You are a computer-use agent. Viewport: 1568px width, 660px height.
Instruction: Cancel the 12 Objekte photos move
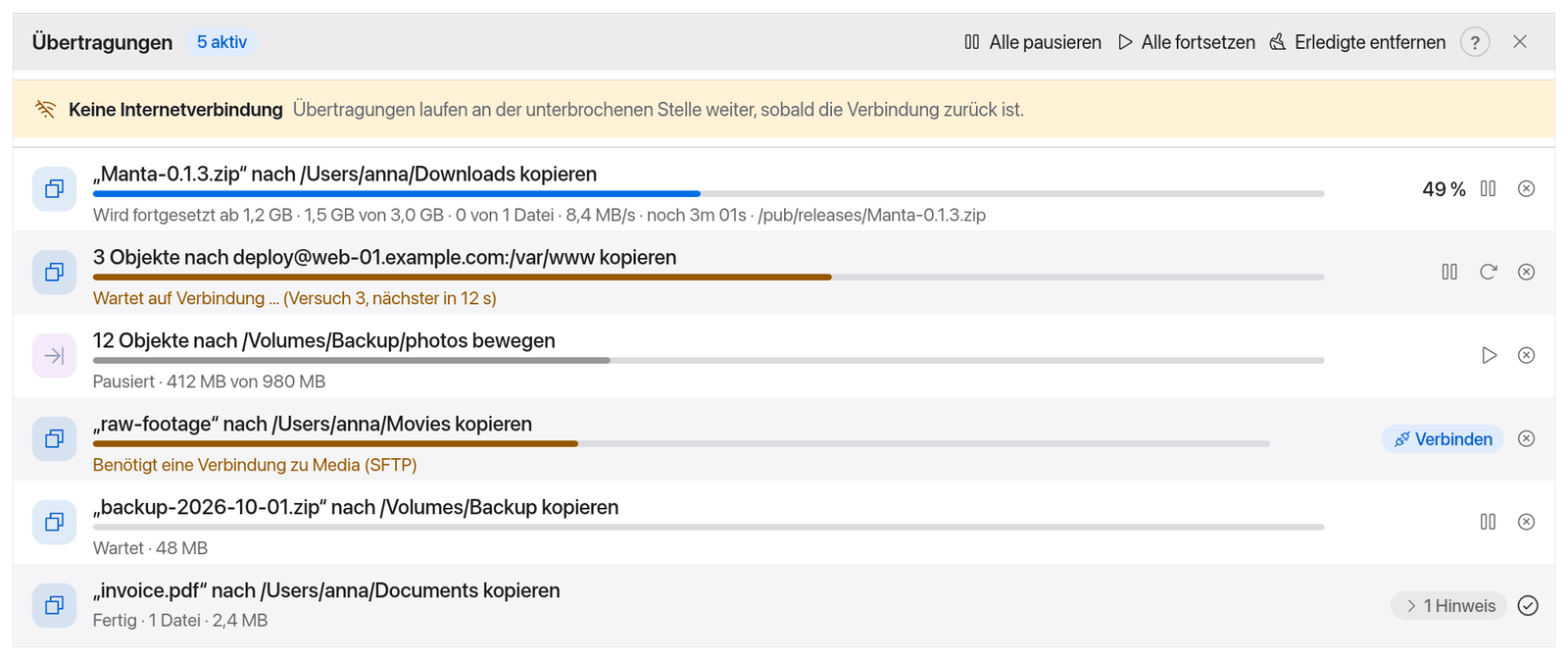(1526, 355)
